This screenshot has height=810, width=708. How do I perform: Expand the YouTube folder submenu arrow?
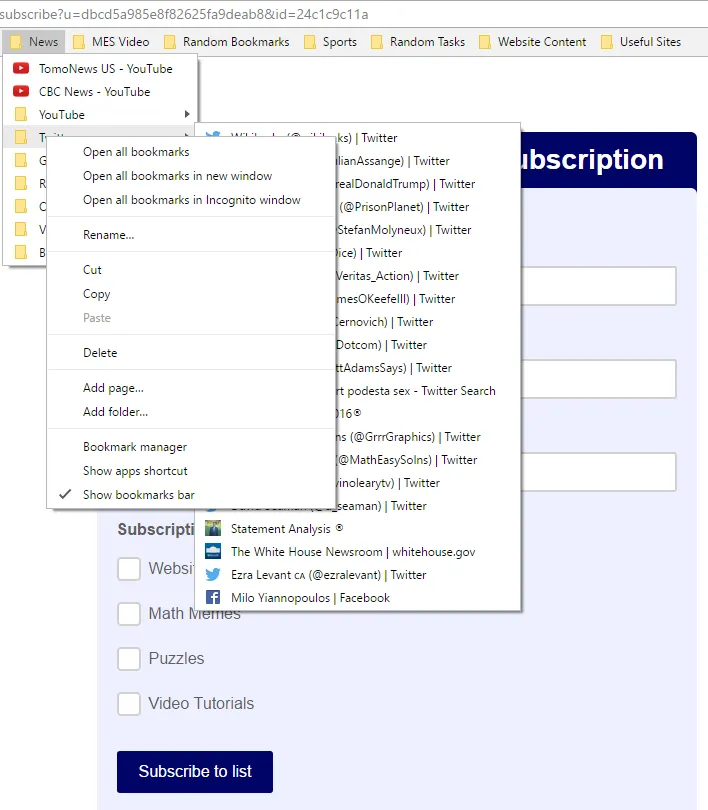pos(187,114)
